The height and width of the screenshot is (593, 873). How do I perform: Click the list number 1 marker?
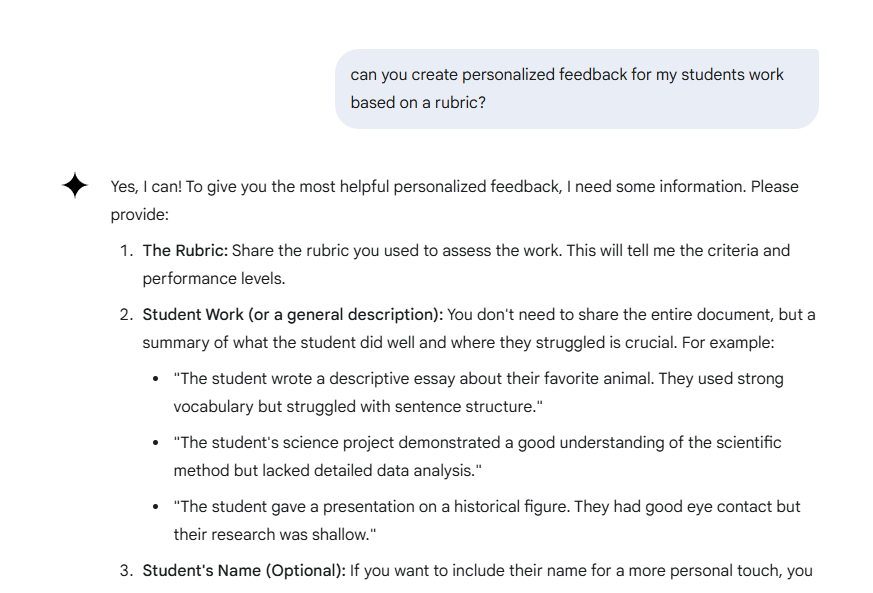126,251
